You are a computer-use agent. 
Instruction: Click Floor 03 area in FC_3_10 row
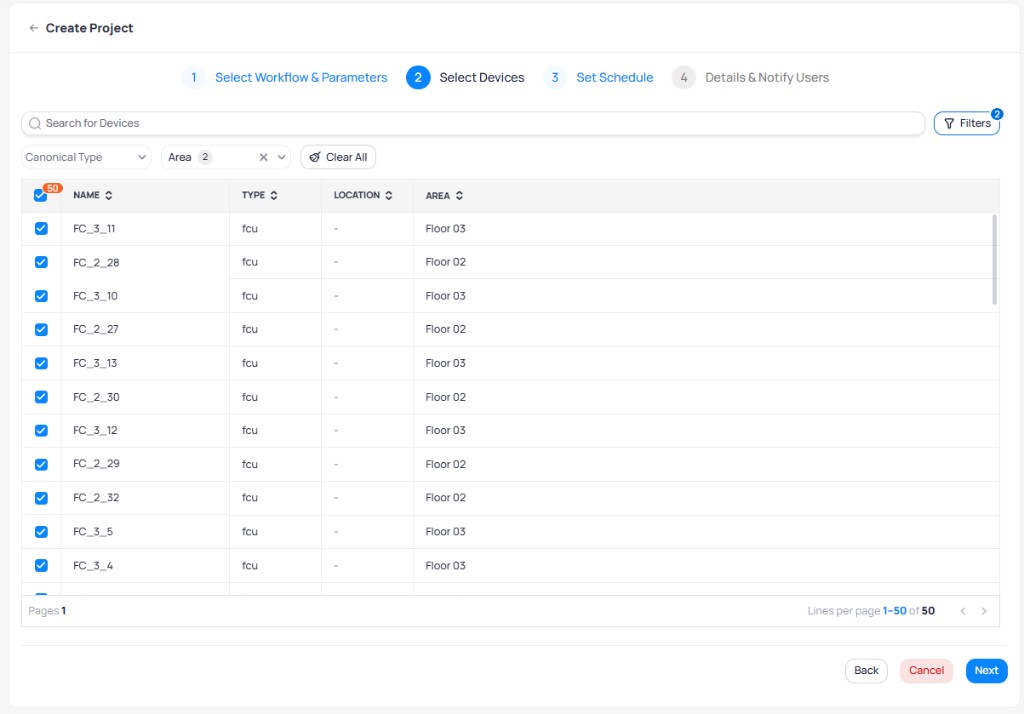coord(445,296)
